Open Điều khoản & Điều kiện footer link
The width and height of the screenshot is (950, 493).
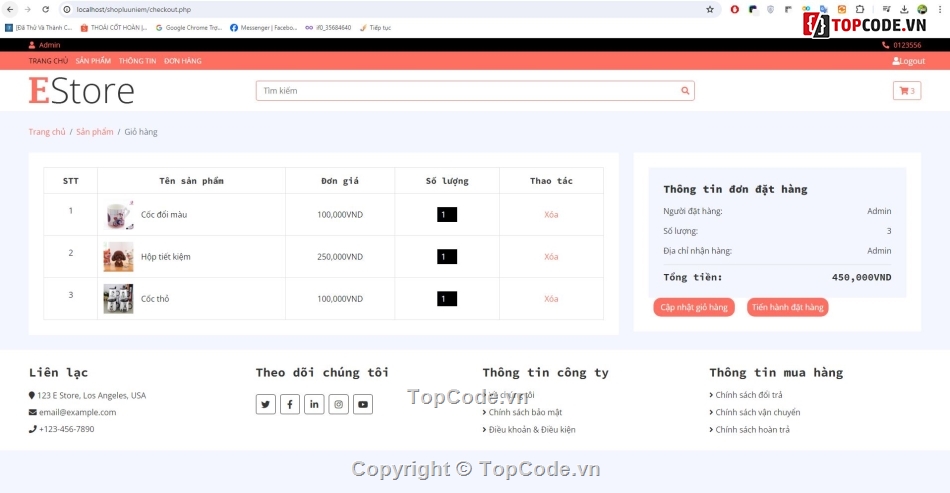click(x=532, y=429)
